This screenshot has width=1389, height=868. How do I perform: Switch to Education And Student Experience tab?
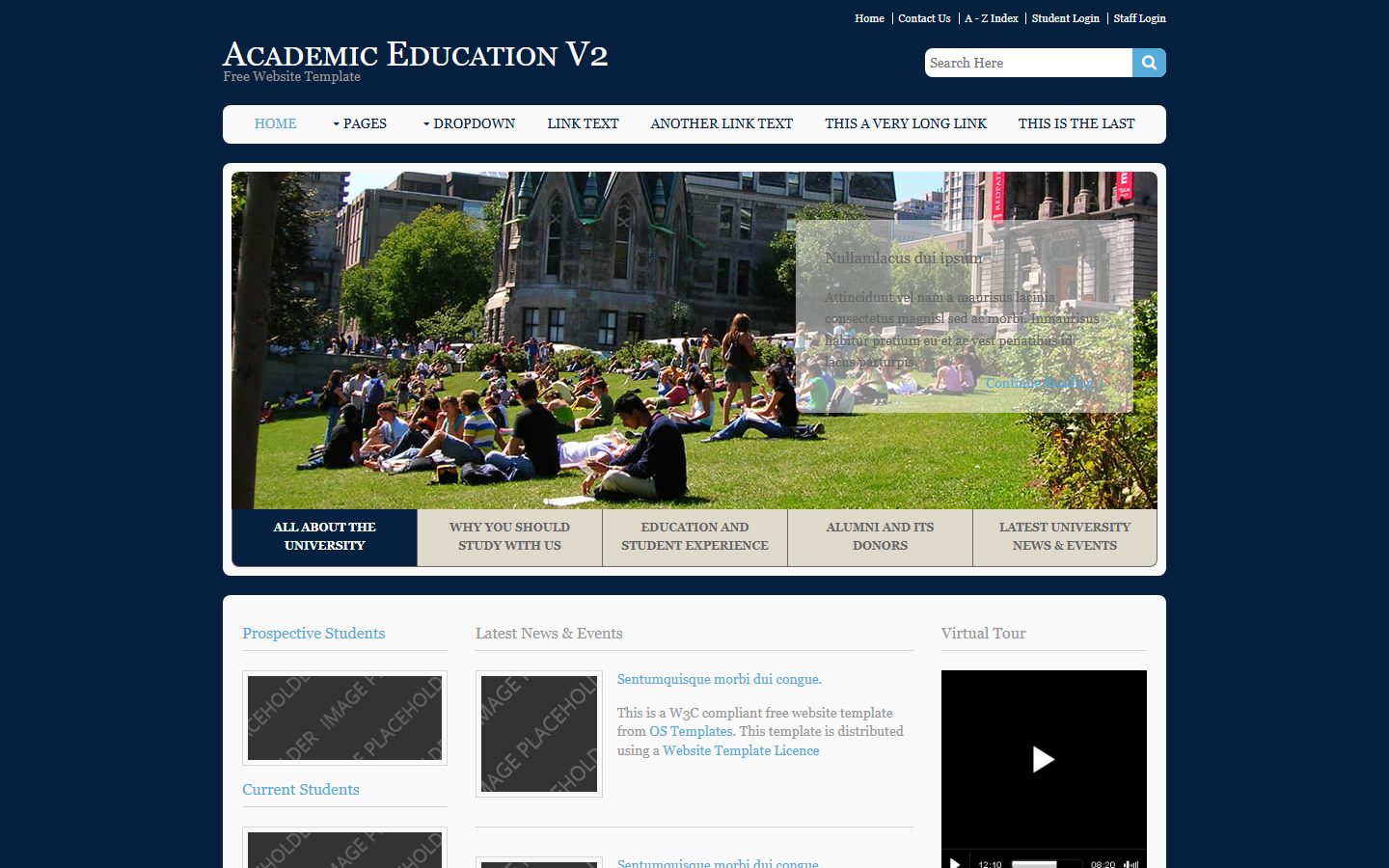coord(695,537)
